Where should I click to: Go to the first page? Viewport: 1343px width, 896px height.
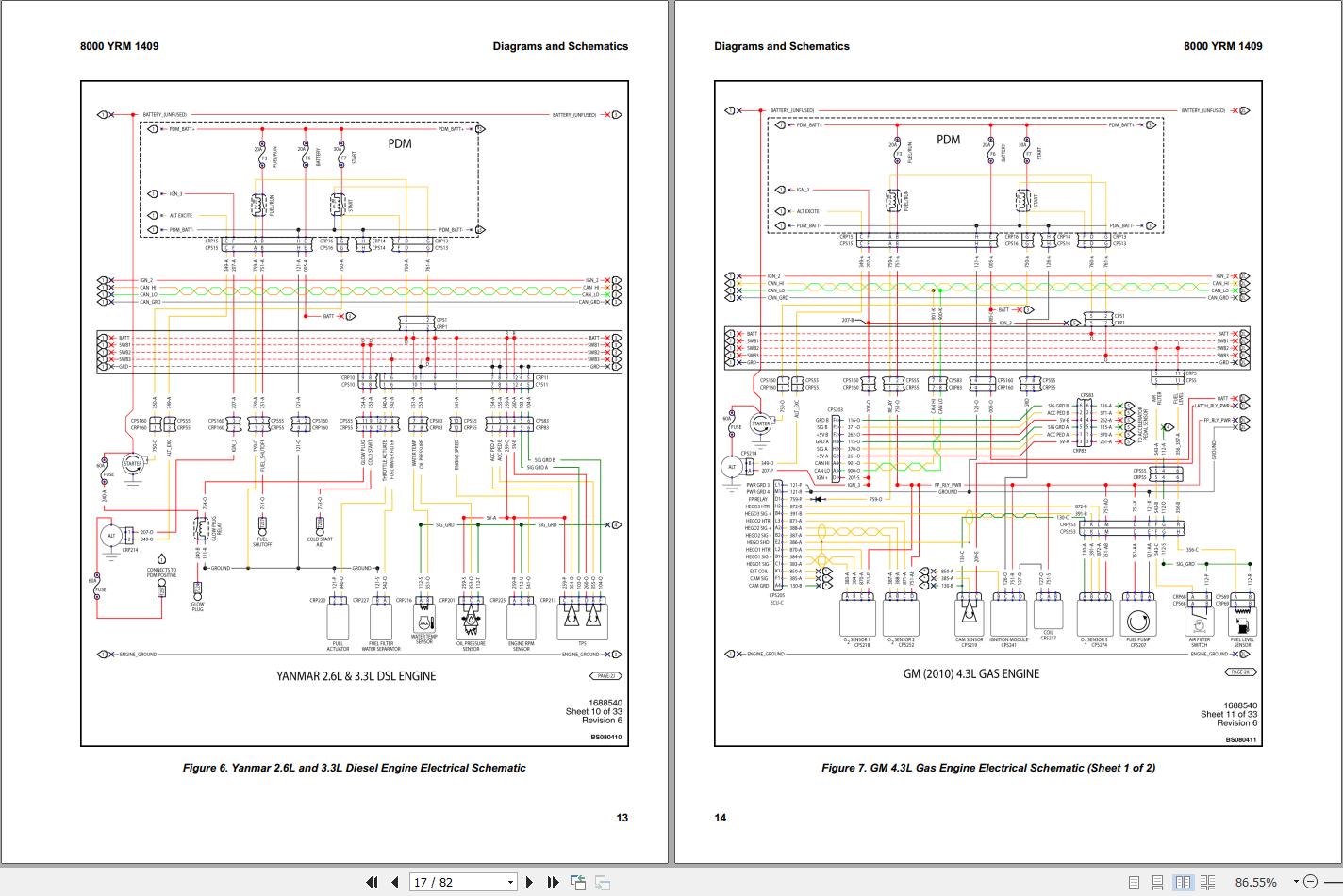372,882
